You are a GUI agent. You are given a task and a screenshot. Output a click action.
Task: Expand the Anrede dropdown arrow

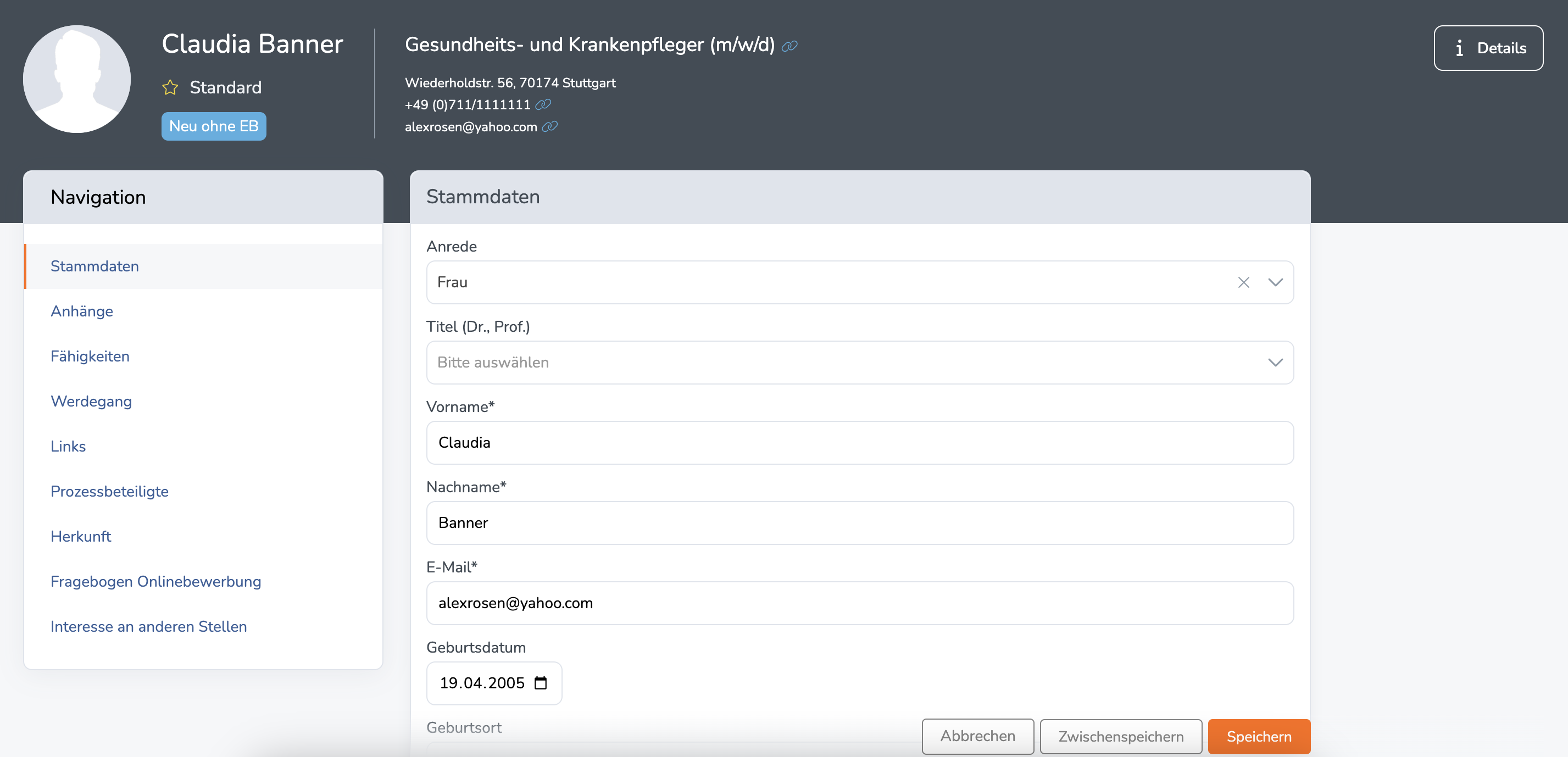[x=1275, y=282]
